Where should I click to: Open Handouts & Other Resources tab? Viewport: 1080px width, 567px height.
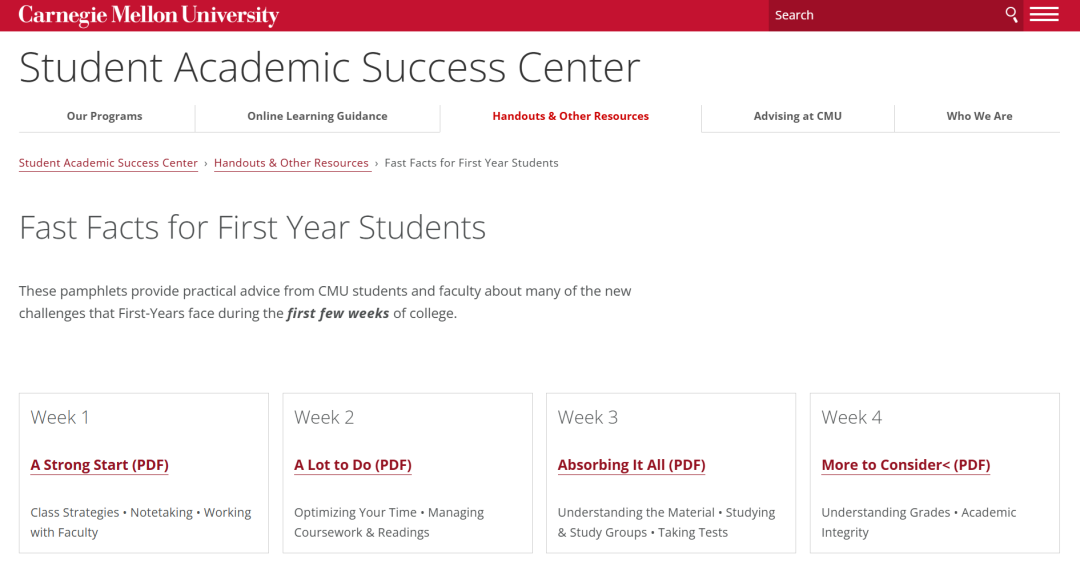click(570, 116)
